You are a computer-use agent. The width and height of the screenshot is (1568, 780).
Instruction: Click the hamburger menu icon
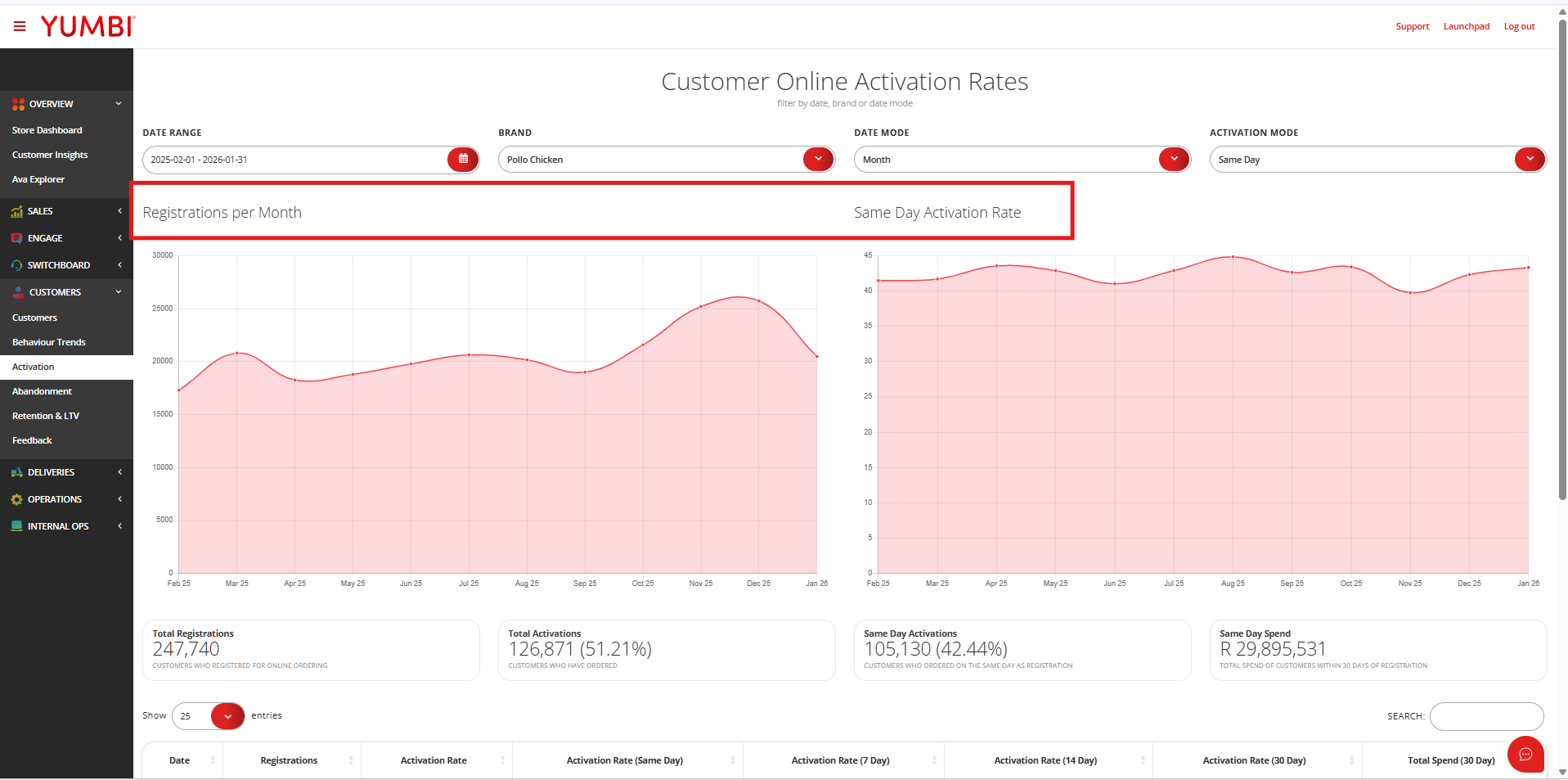point(20,27)
